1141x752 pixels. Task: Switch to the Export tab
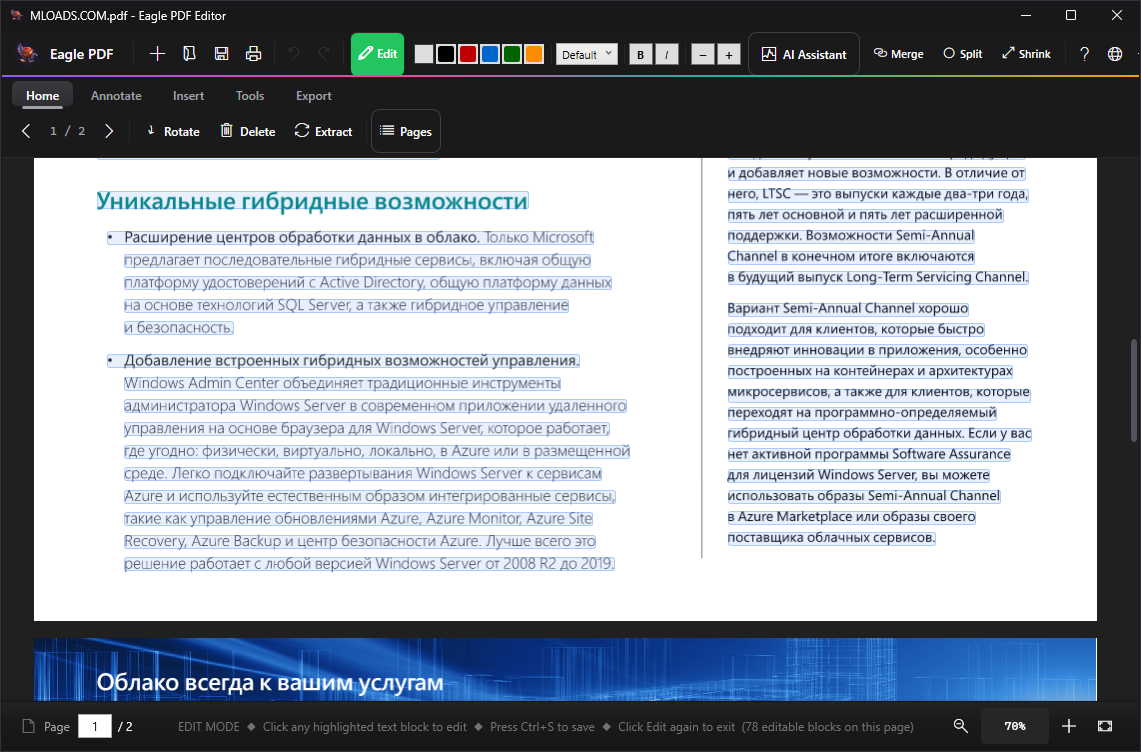coord(314,95)
